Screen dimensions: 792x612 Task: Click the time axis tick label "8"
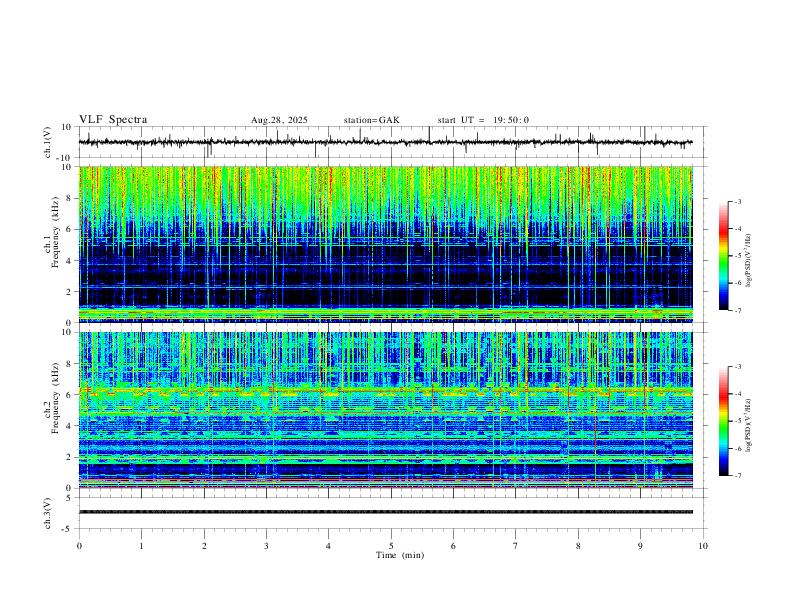point(578,546)
